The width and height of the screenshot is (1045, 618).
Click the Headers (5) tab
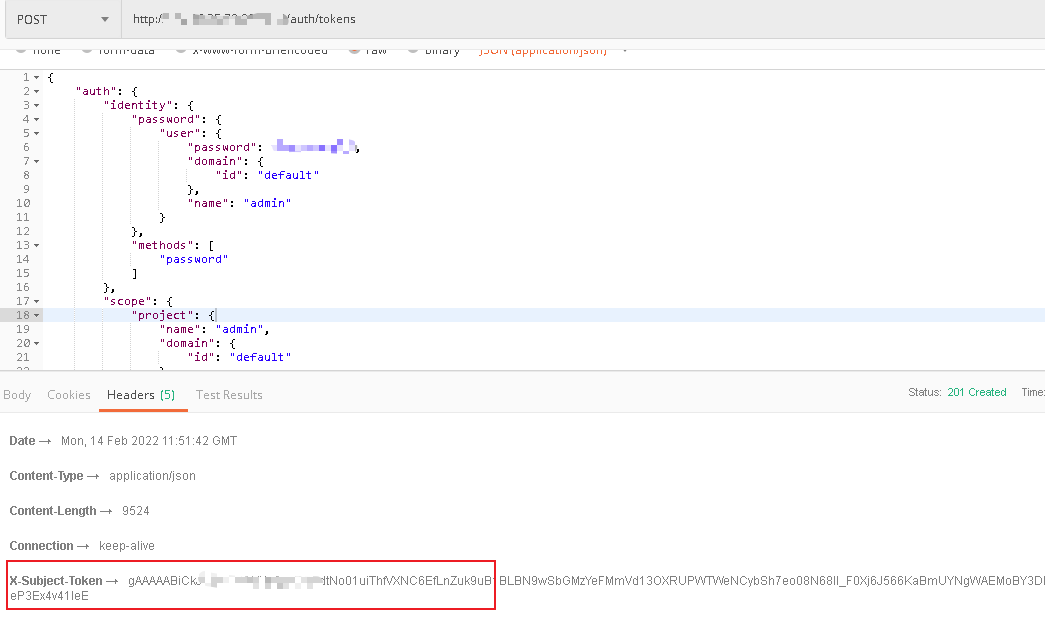tap(142, 394)
